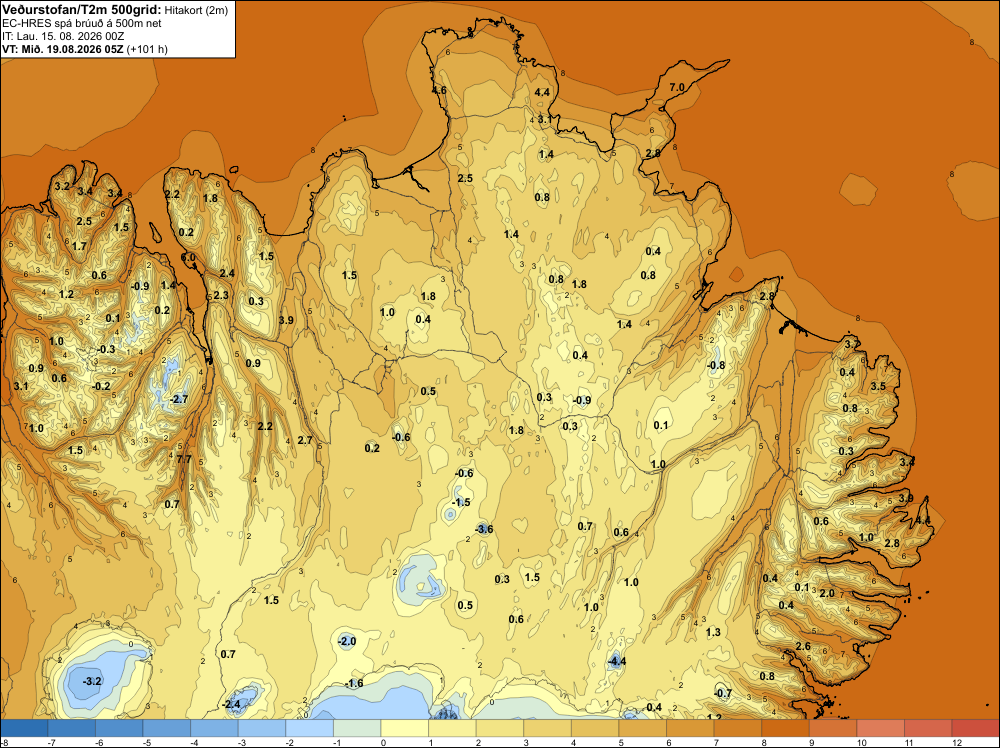Viewport: 1000px width, 748px height.
Task: Click the "-4.4" temperature on the small blue spot
Action: click(x=616, y=661)
